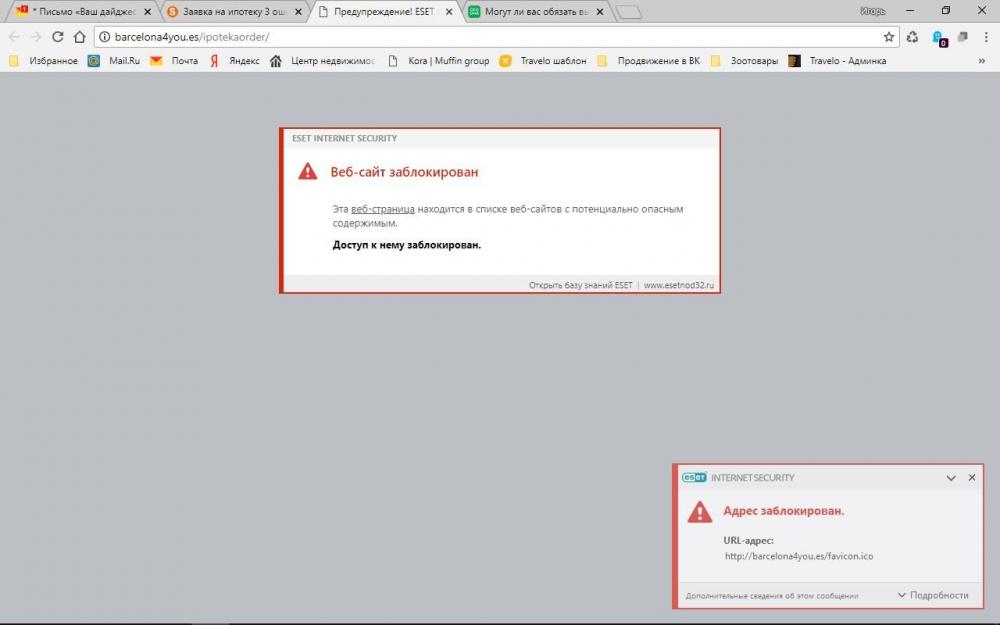Go back to the previous page
1000x625 pixels.
point(14,37)
